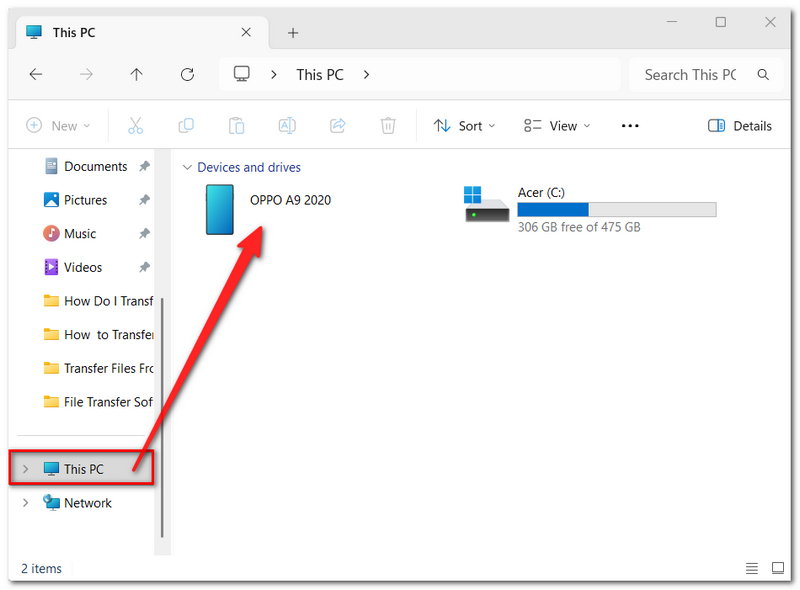Open the How to Transfer folder
Image resolution: width=800 pixels, height=590 pixels.
click(98, 335)
